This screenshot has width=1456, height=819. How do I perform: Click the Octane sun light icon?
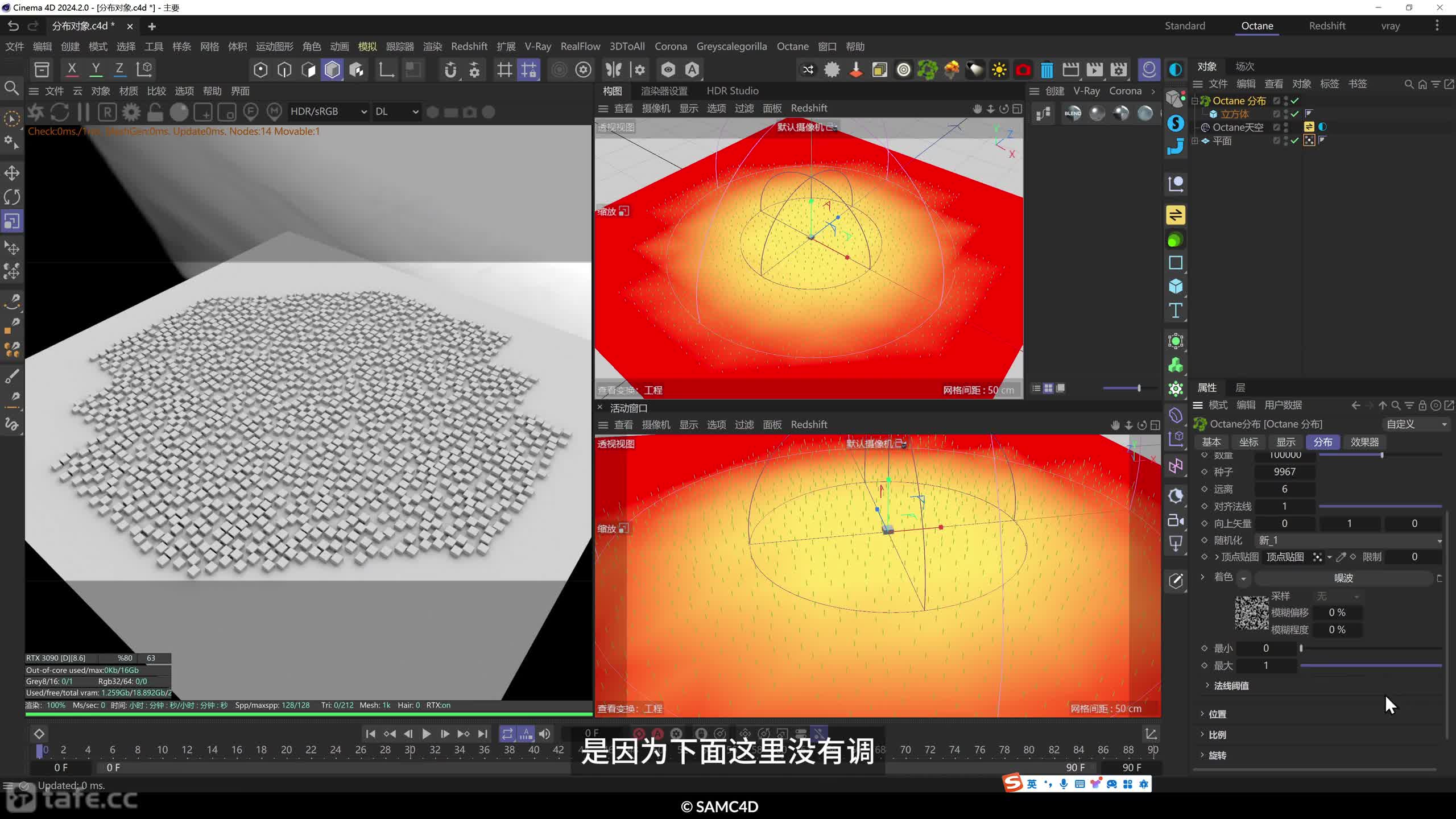point(999,70)
